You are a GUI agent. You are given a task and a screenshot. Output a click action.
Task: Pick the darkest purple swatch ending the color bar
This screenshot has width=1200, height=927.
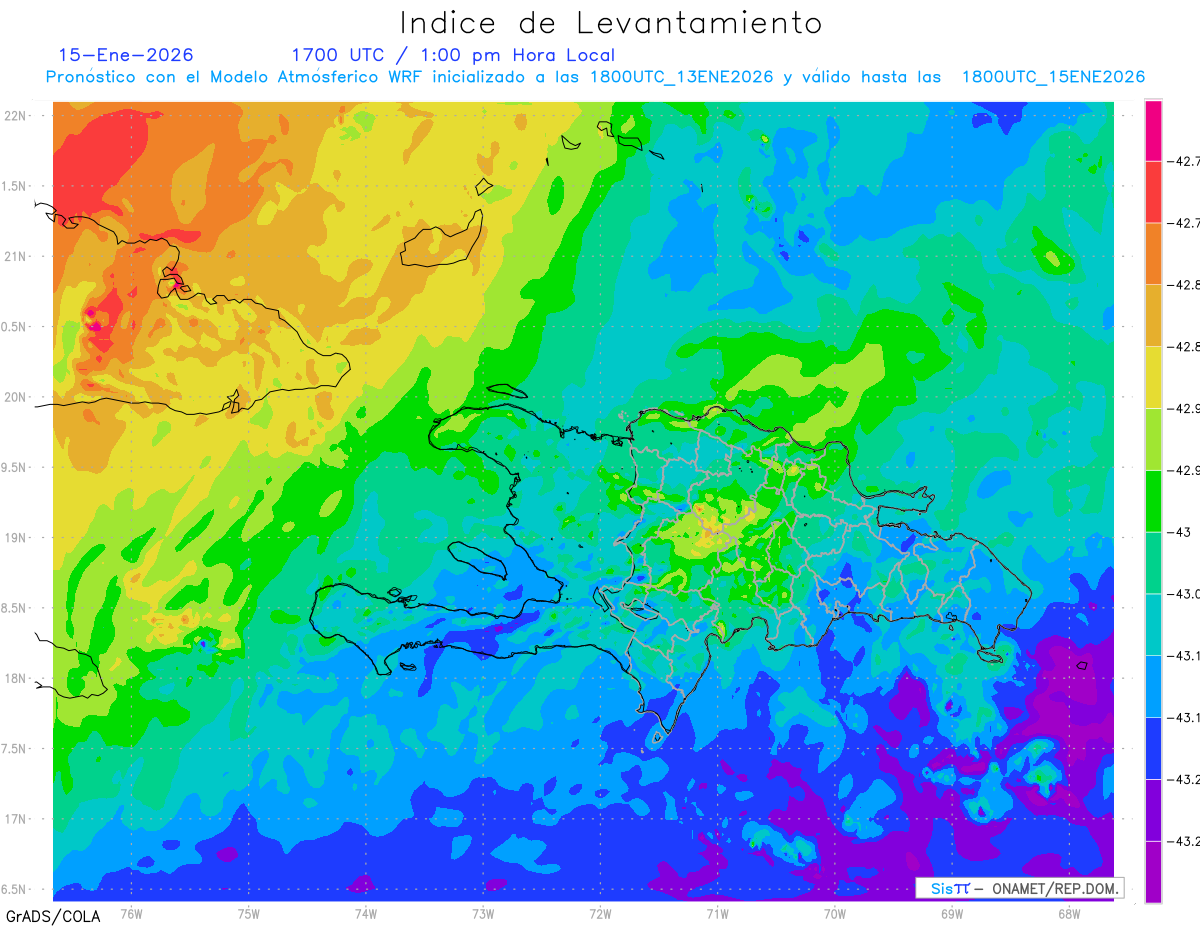point(1153,871)
